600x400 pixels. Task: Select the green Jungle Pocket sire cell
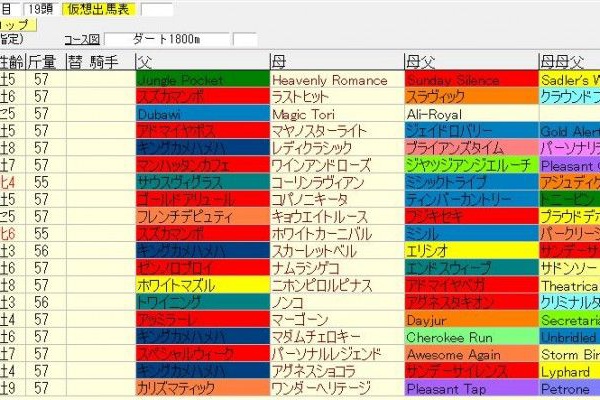point(200,79)
